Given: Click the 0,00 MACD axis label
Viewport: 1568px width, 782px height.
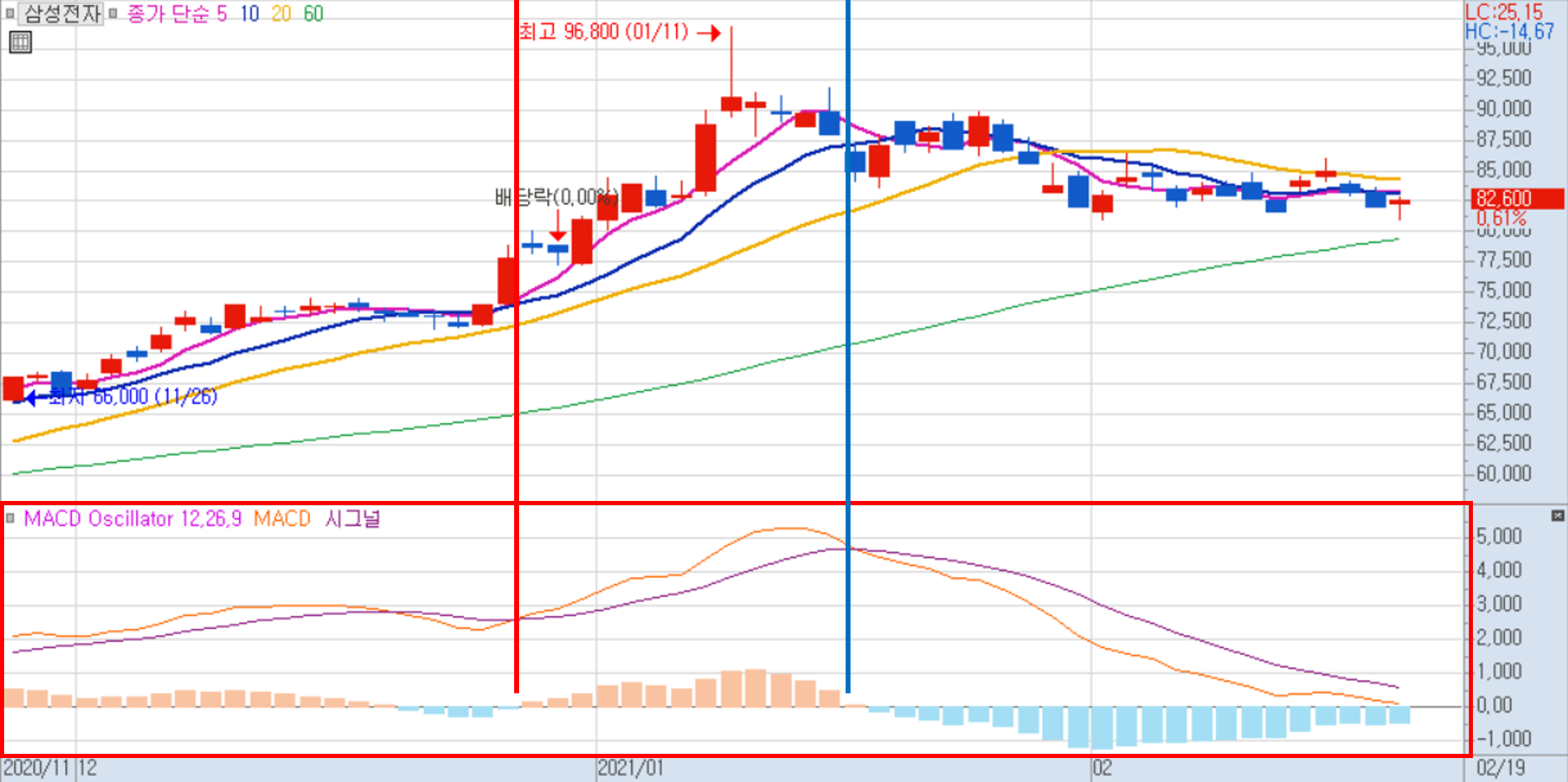Looking at the screenshot, I should pos(1494,705).
